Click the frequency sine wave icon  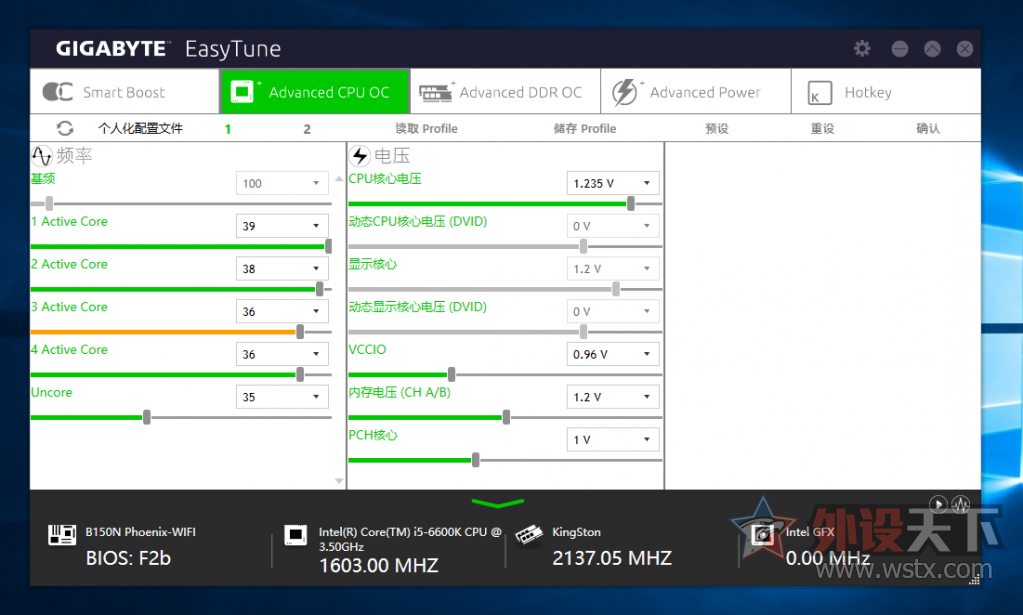[x=42, y=155]
